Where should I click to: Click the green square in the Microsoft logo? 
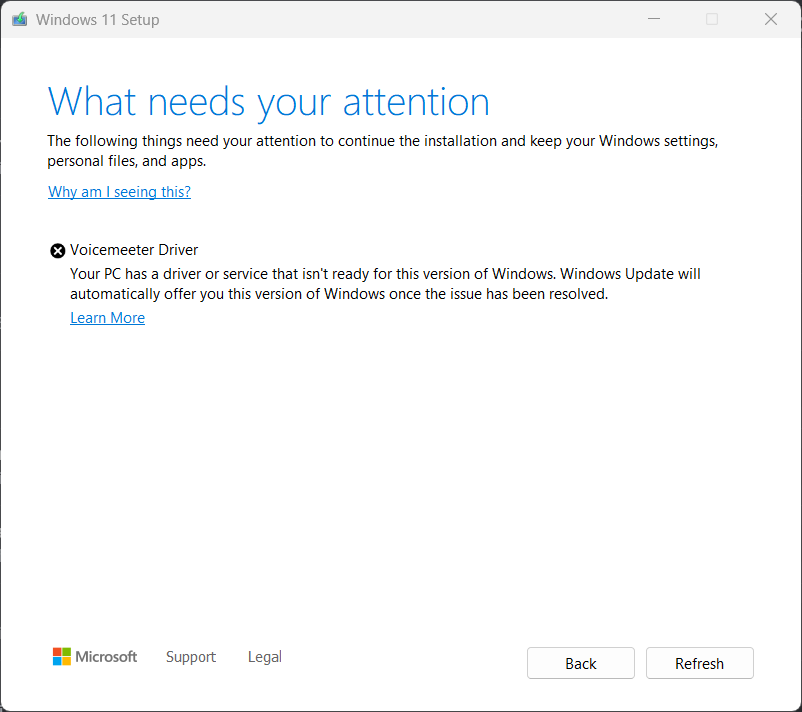(x=66, y=652)
